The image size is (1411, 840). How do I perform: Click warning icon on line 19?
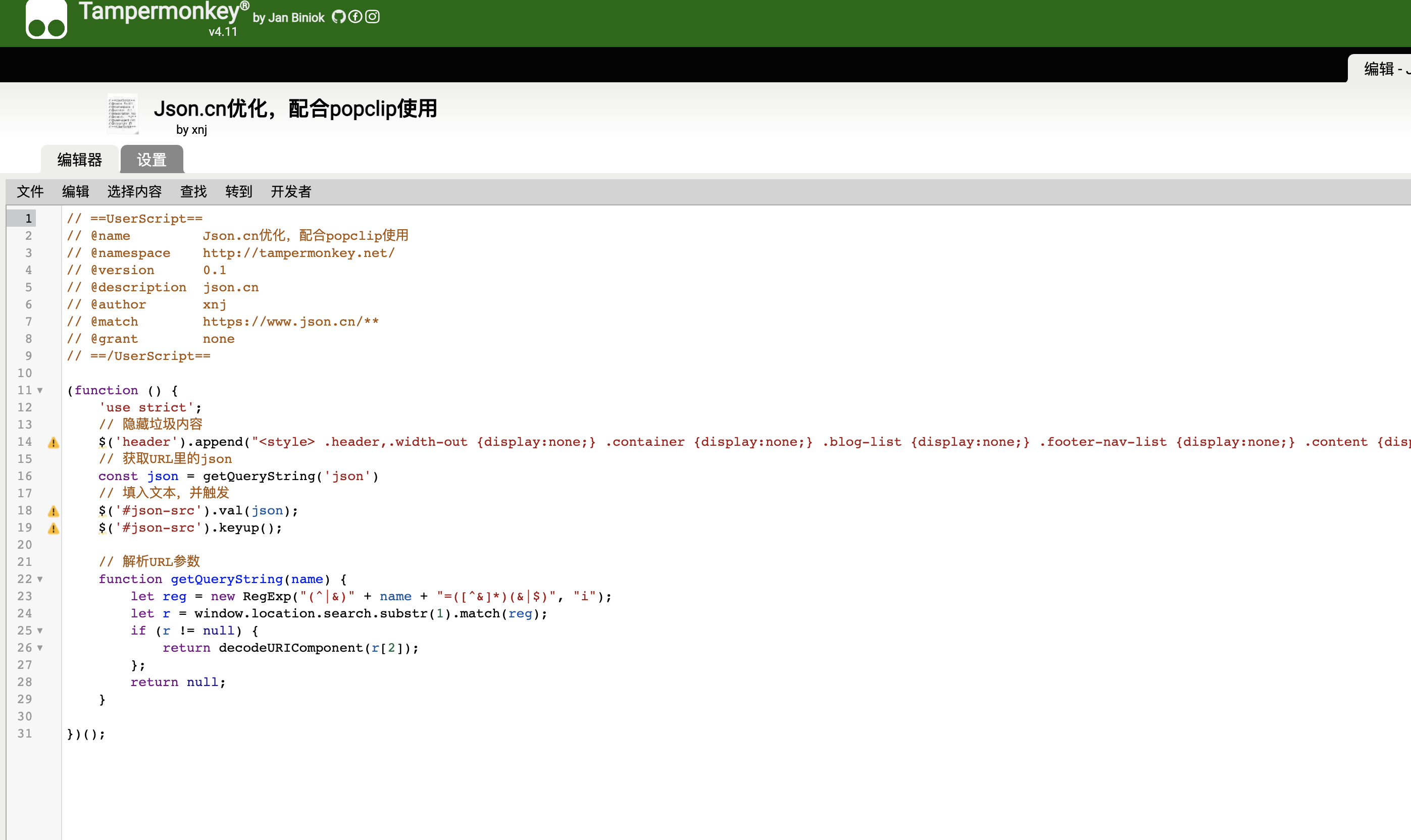[53, 529]
